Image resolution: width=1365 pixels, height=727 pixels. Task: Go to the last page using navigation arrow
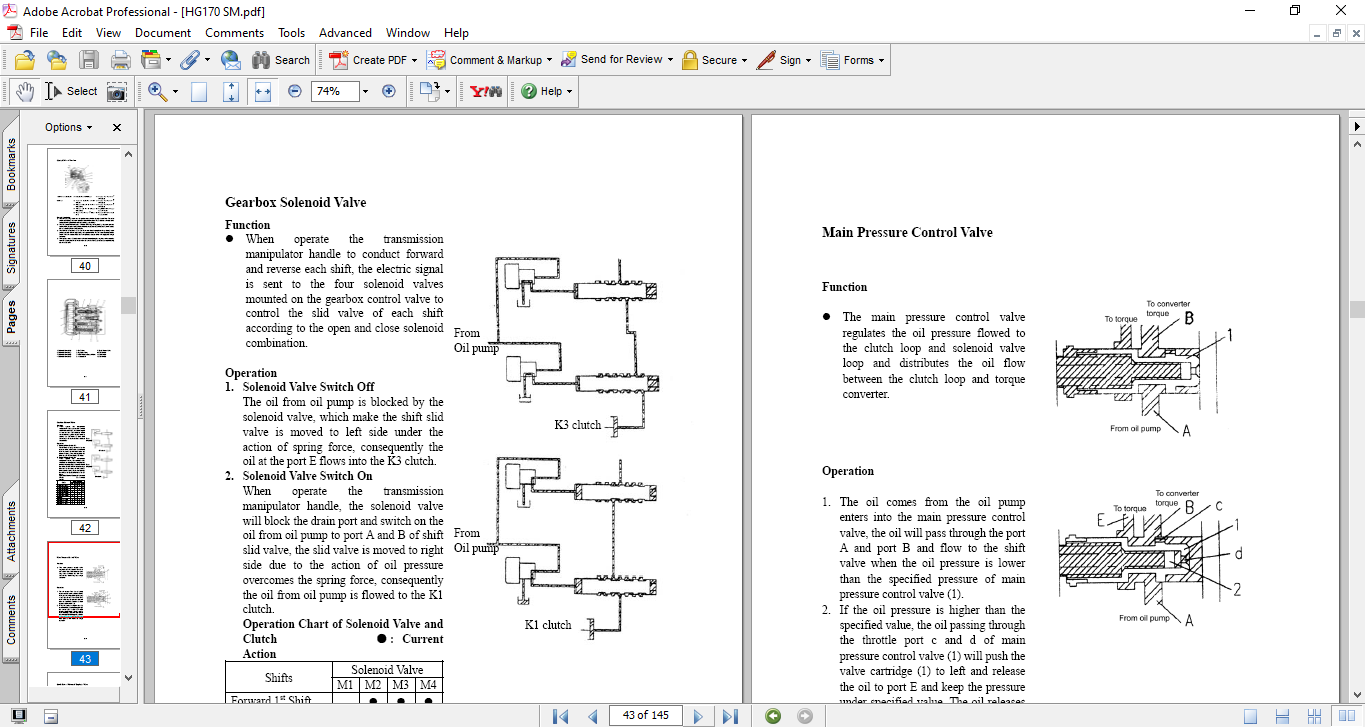tap(730, 716)
